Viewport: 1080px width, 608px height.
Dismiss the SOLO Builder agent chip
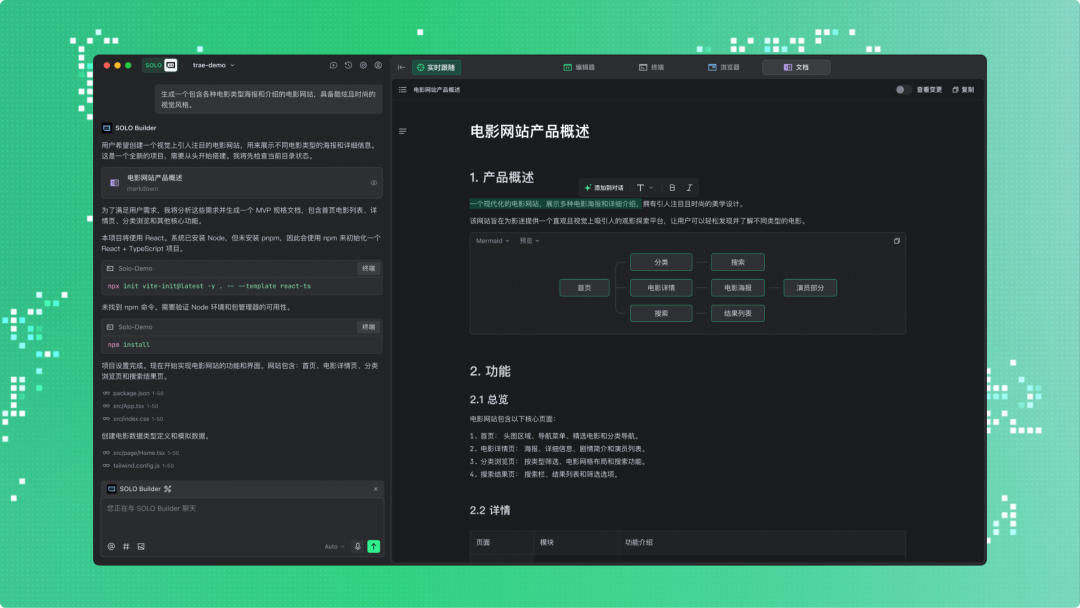[376, 489]
